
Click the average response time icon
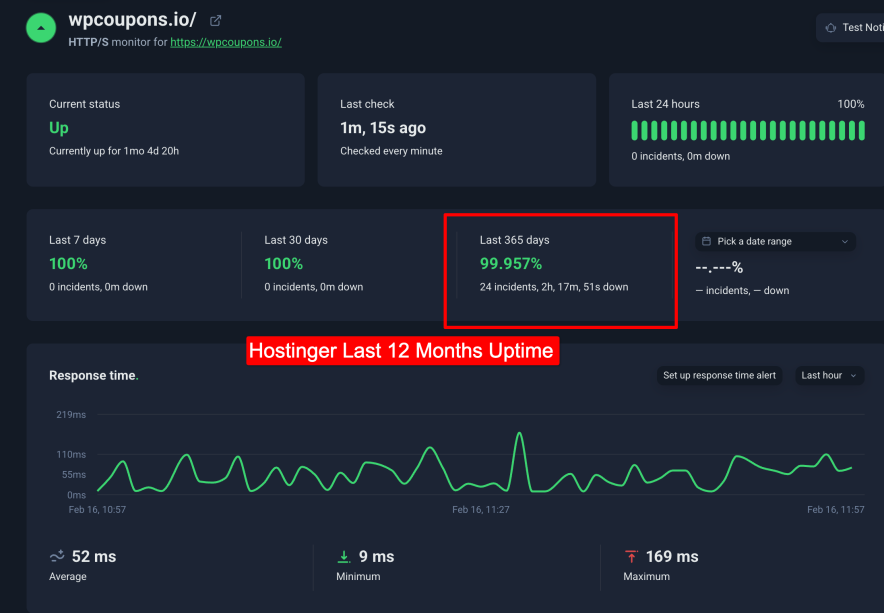point(55,555)
